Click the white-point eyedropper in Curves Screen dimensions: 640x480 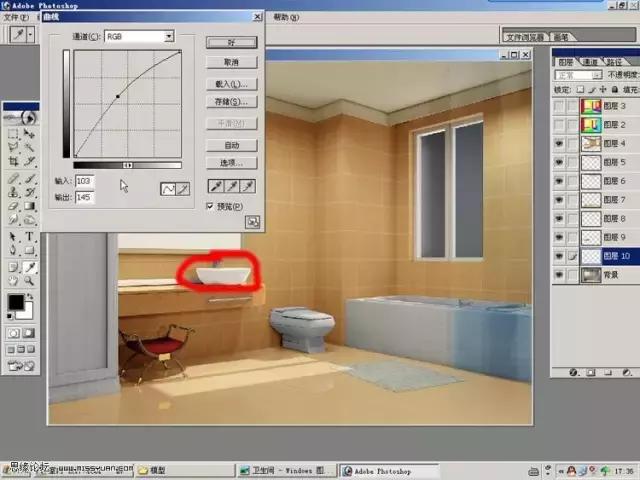tap(248, 186)
